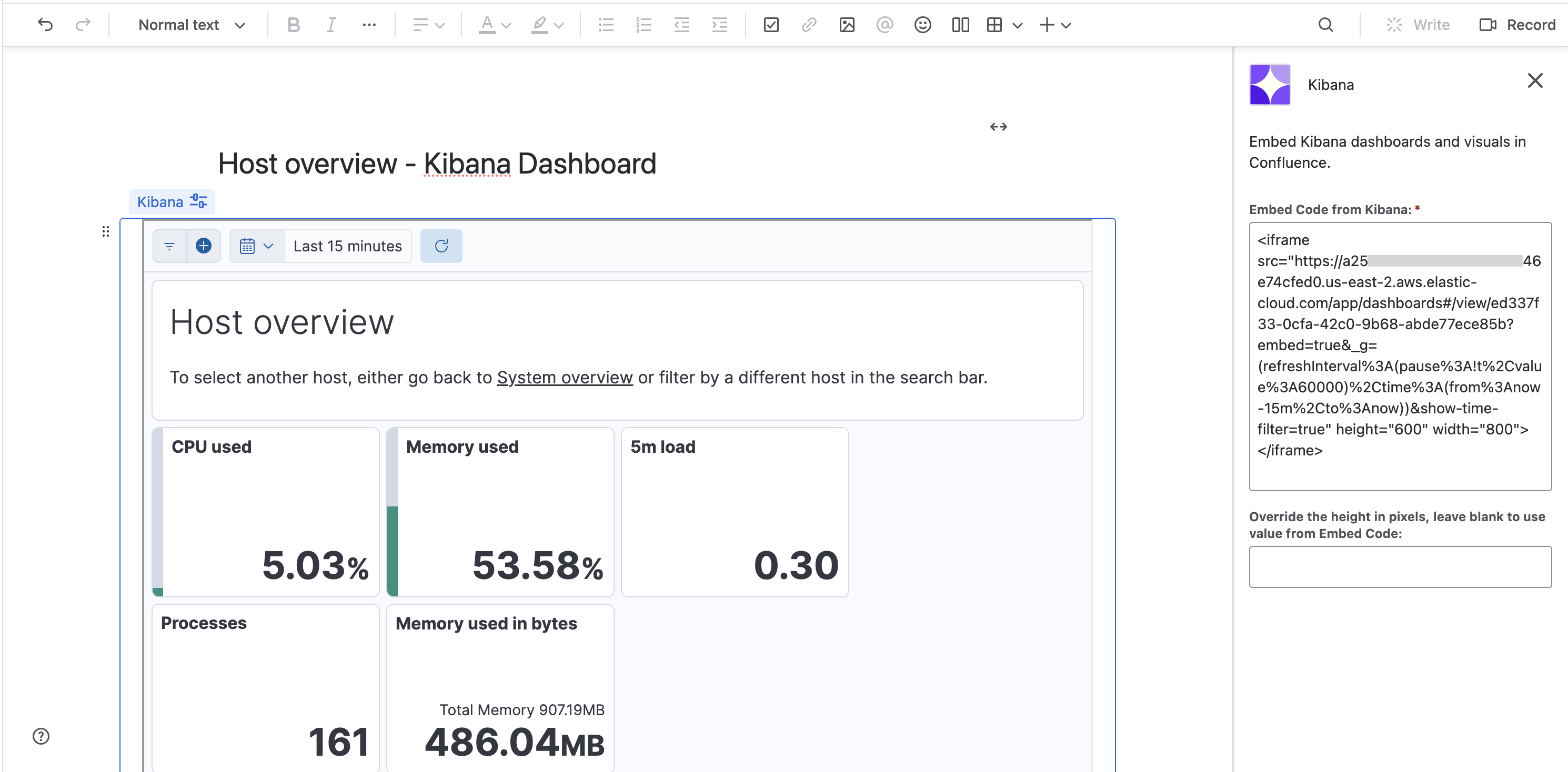
Task: Click the Record button
Action: tap(1517, 25)
